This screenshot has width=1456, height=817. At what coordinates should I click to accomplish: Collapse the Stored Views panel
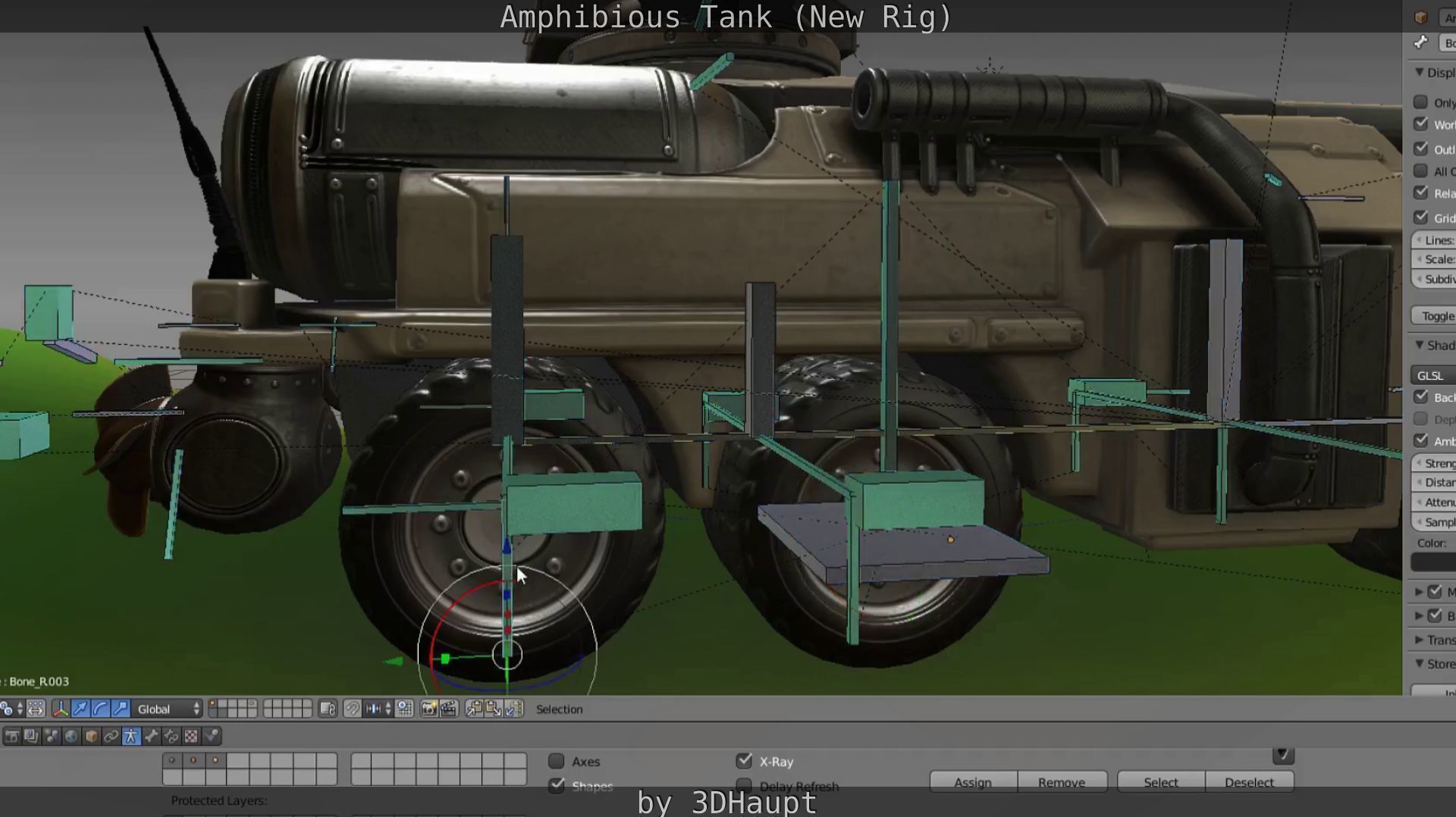(x=1419, y=663)
